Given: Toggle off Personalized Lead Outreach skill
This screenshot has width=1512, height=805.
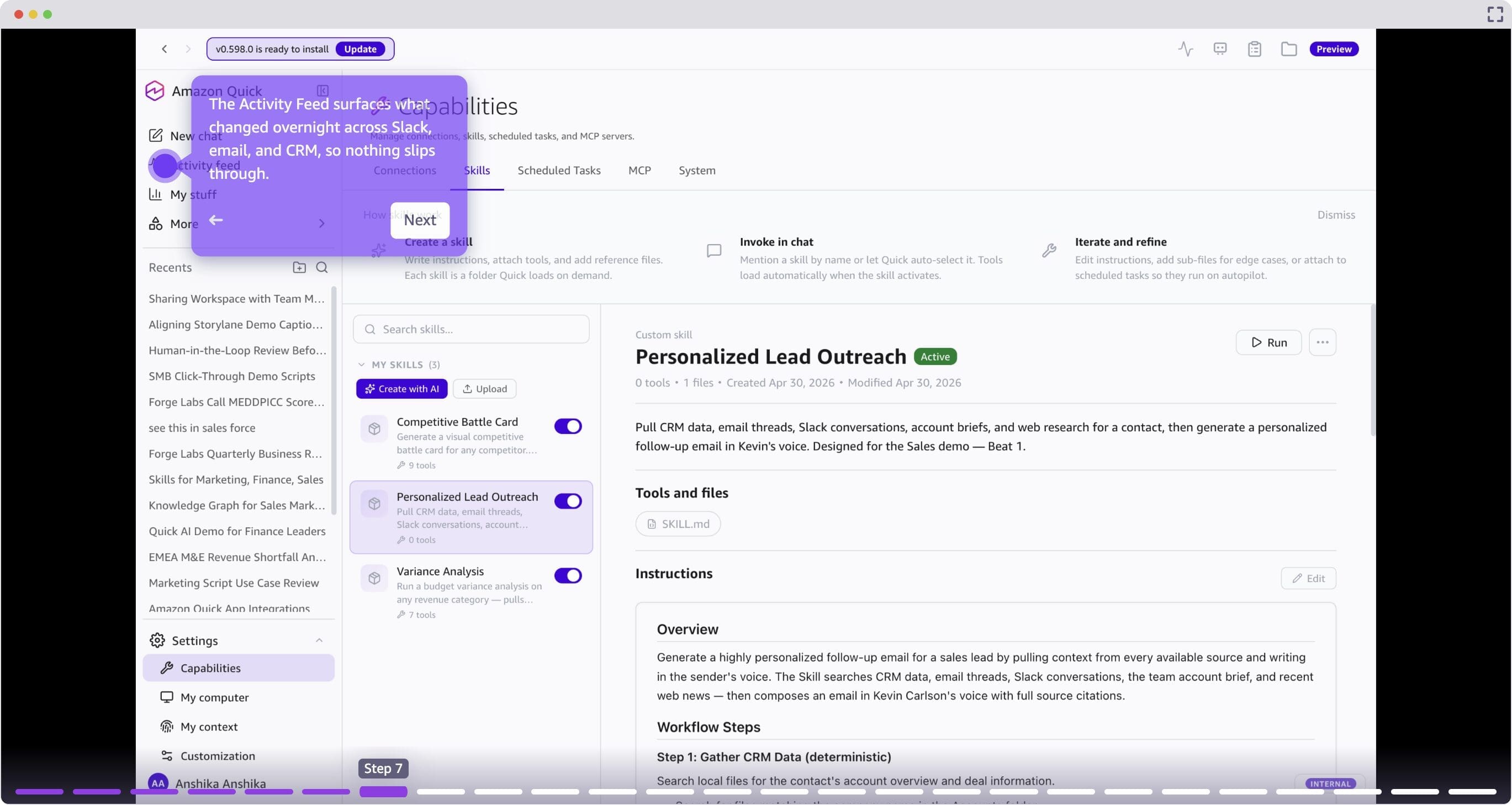Looking at the screenshot, I should point(568,501).
